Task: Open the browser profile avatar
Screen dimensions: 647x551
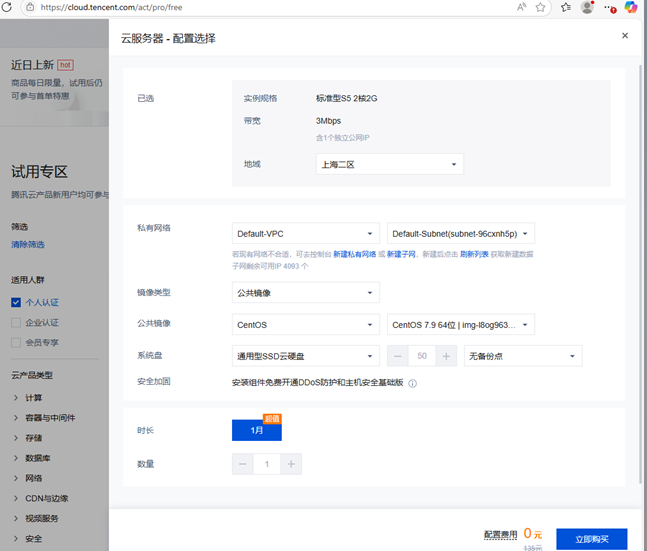Action: 587,7
